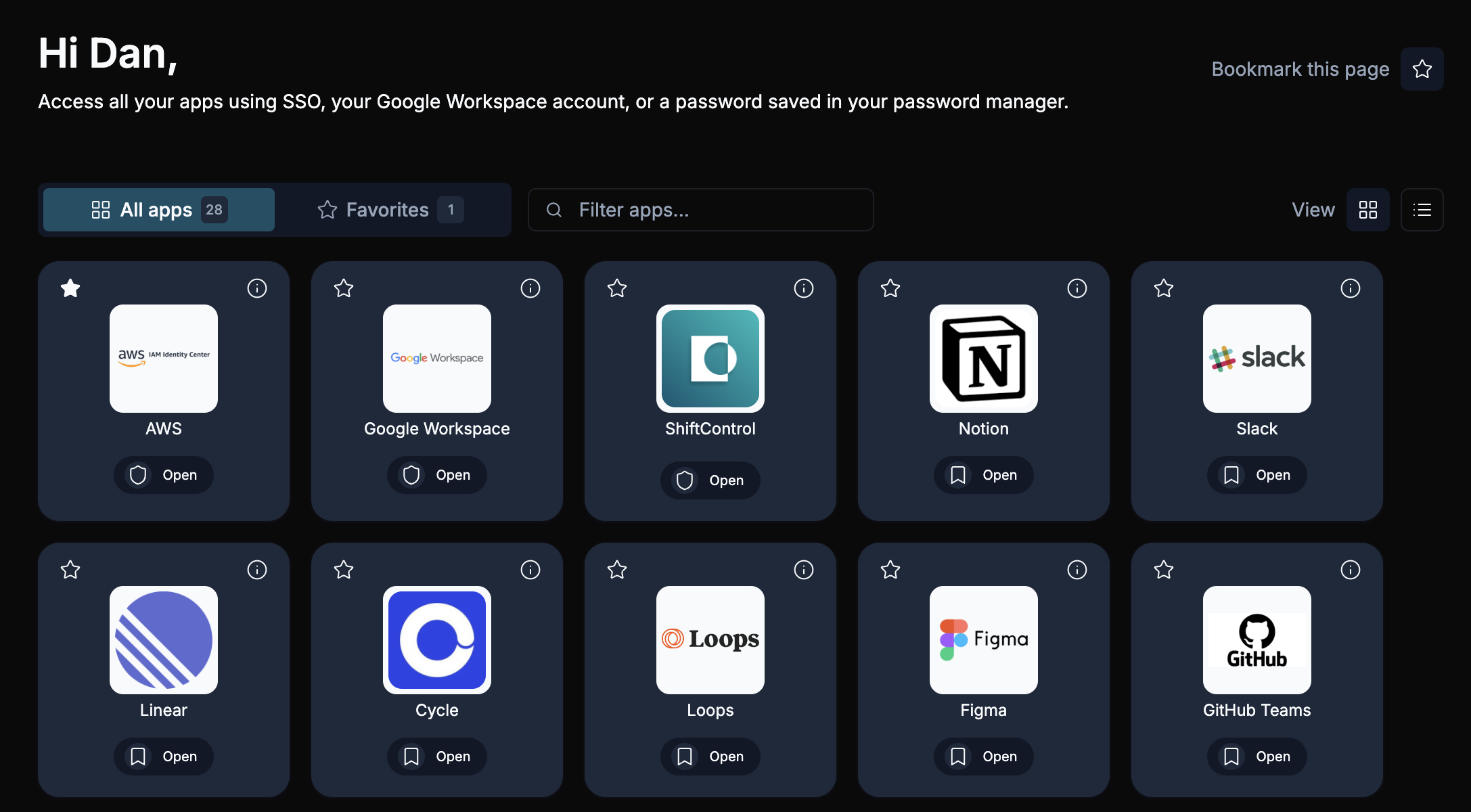Open the AWS info icon
This screenshot has height=812, width=1471.
[x=257, y=288]
